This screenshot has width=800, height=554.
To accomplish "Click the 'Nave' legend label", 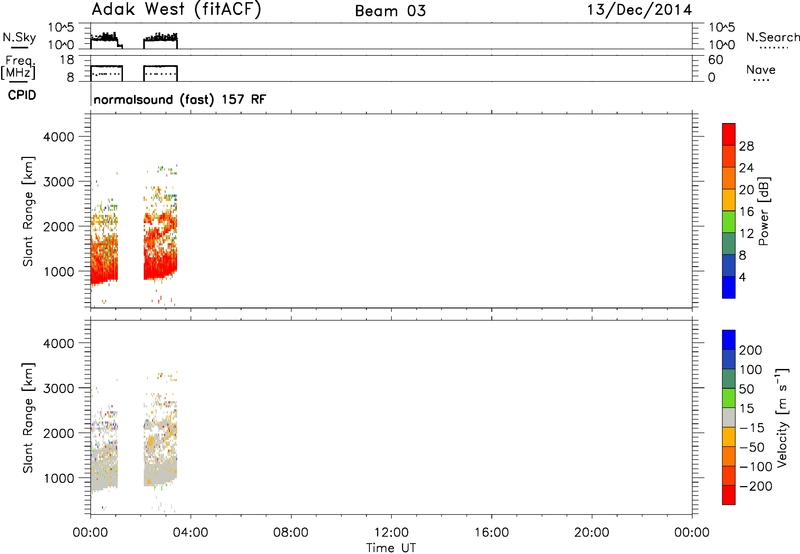I will [761, 69].
